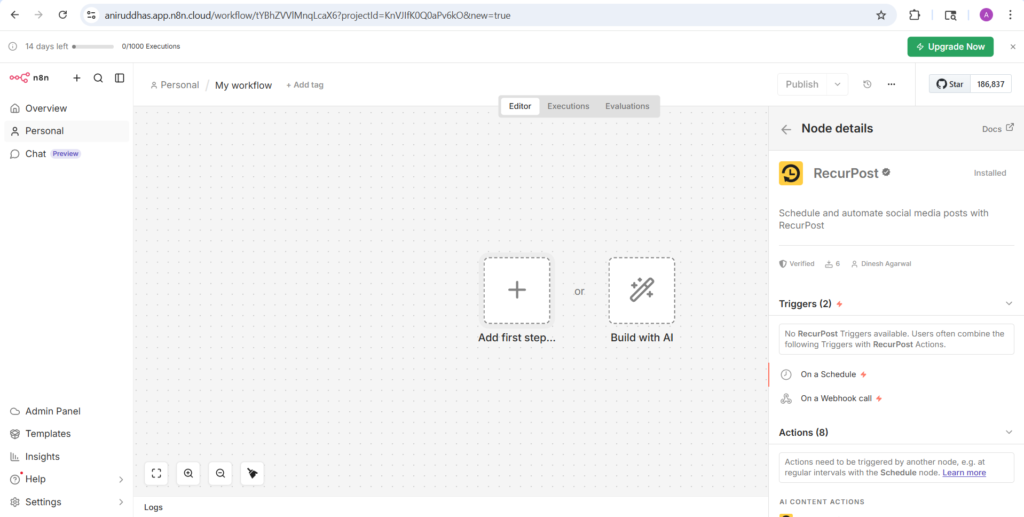Switch to the Editor tab

pyautogui.click(x=520, y=106)
